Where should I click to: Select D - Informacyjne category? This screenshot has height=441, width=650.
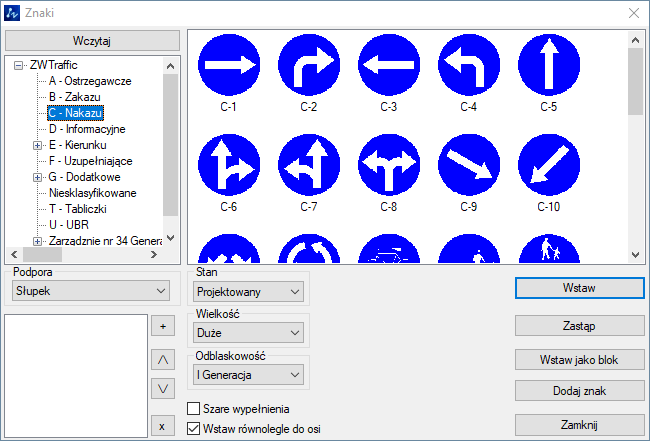pyautogui.click(x=87, y=129)
